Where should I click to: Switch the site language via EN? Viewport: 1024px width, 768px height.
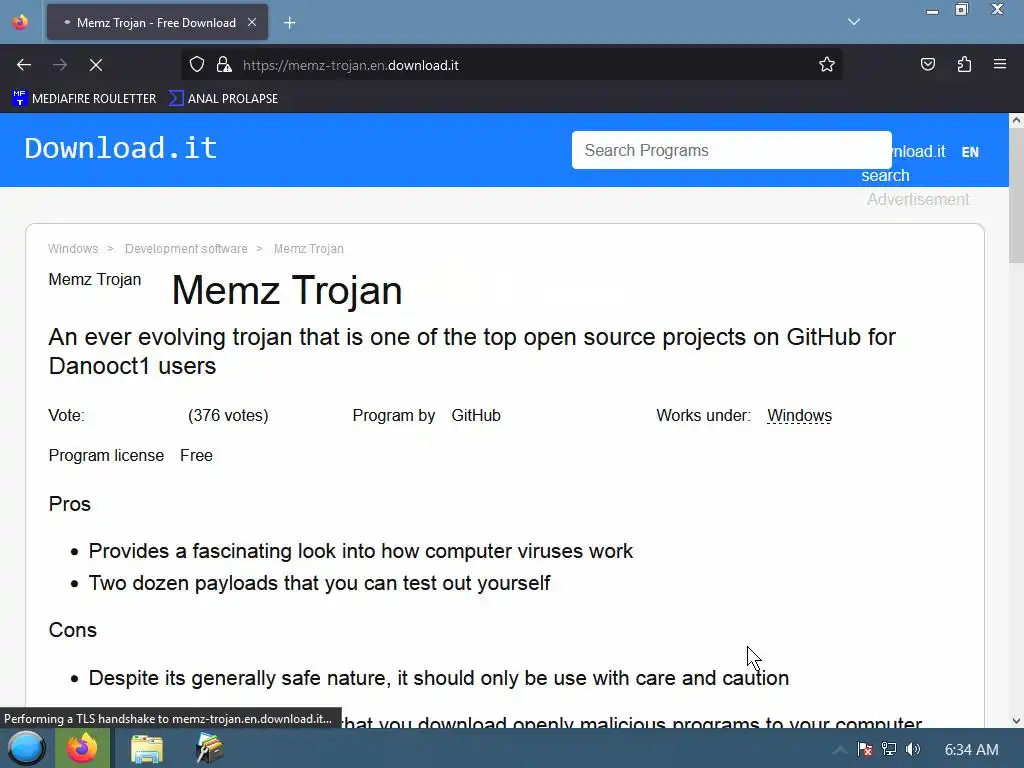pyautogui.click(x=970, y=152)
